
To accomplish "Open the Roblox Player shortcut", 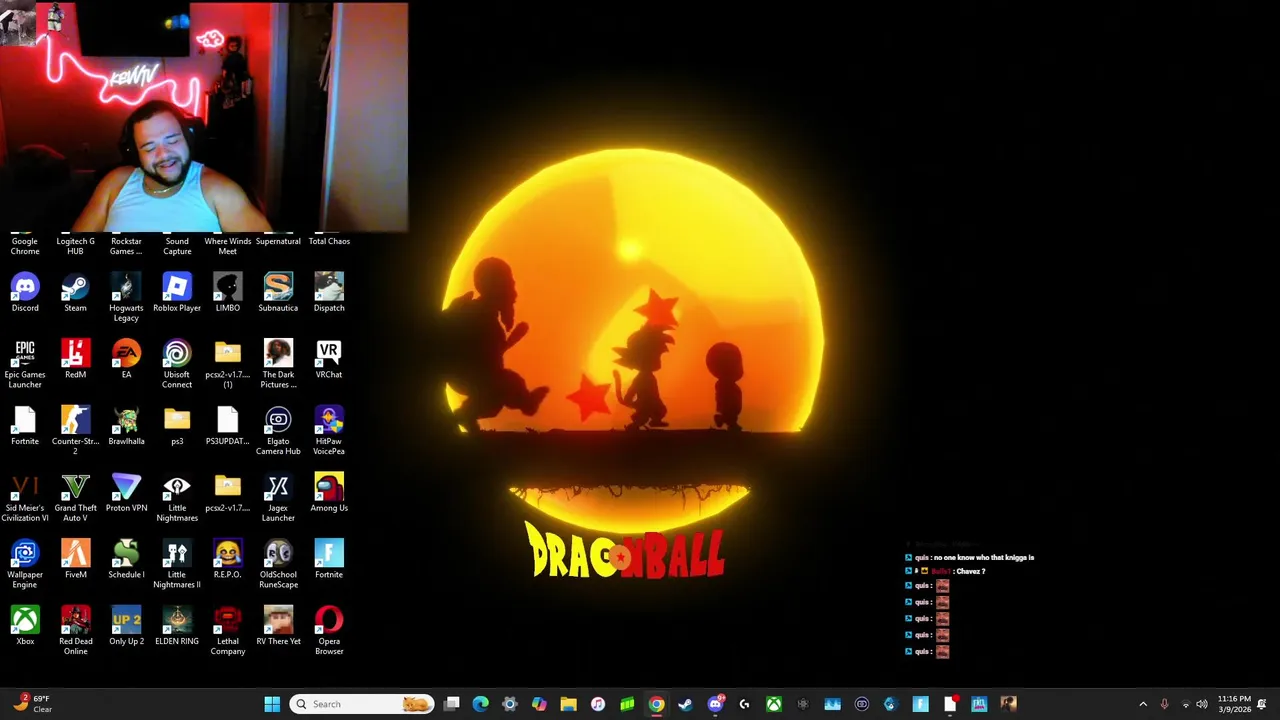I will (177, 293).
